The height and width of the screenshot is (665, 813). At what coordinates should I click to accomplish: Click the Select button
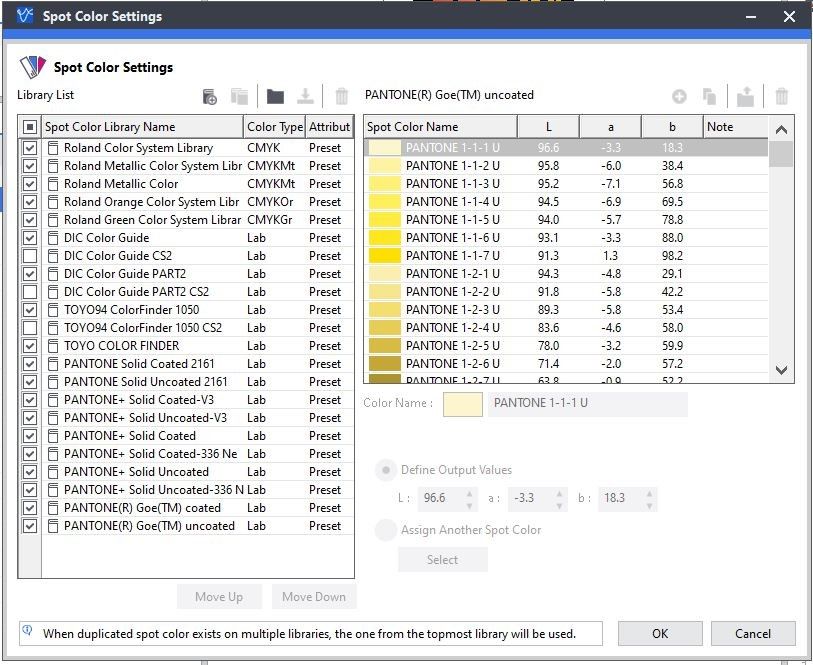coord(443,560)
